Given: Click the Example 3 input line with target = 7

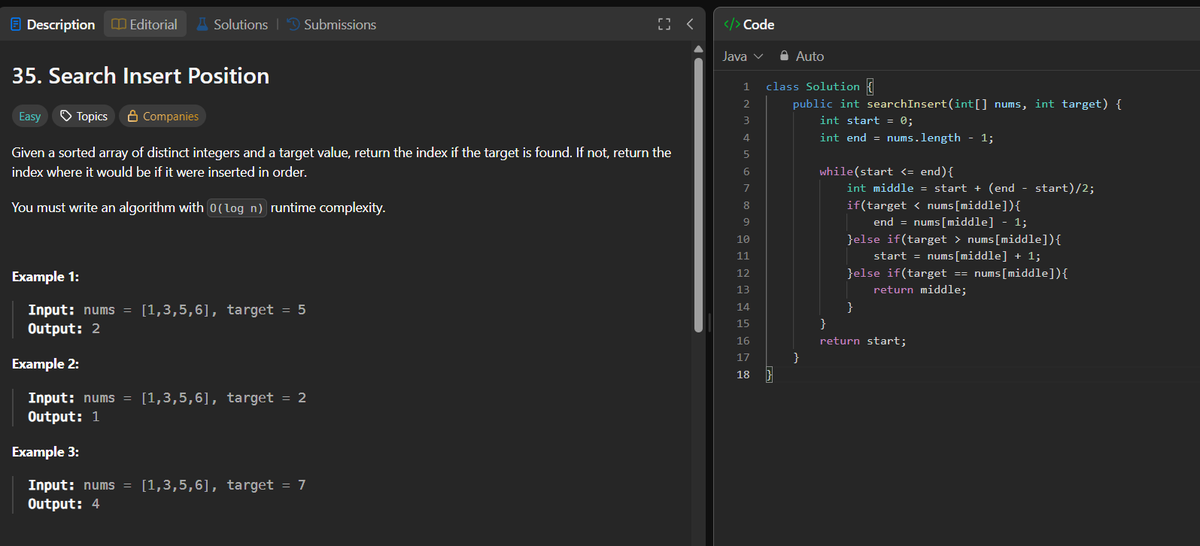Looking at the screenshot, I should pyautogui.click(x=166, y=485).
